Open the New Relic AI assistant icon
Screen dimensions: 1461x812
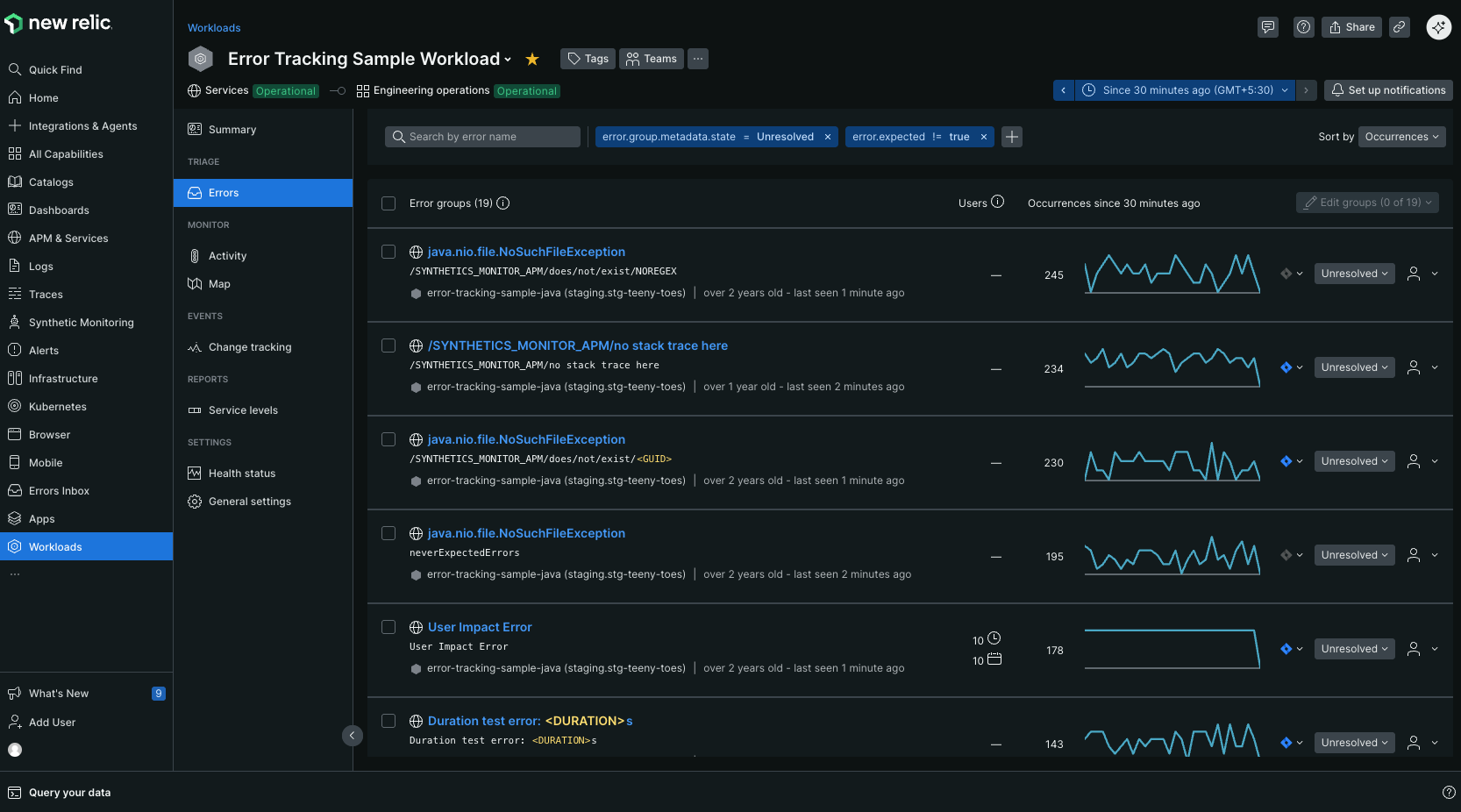[1438, 27]
